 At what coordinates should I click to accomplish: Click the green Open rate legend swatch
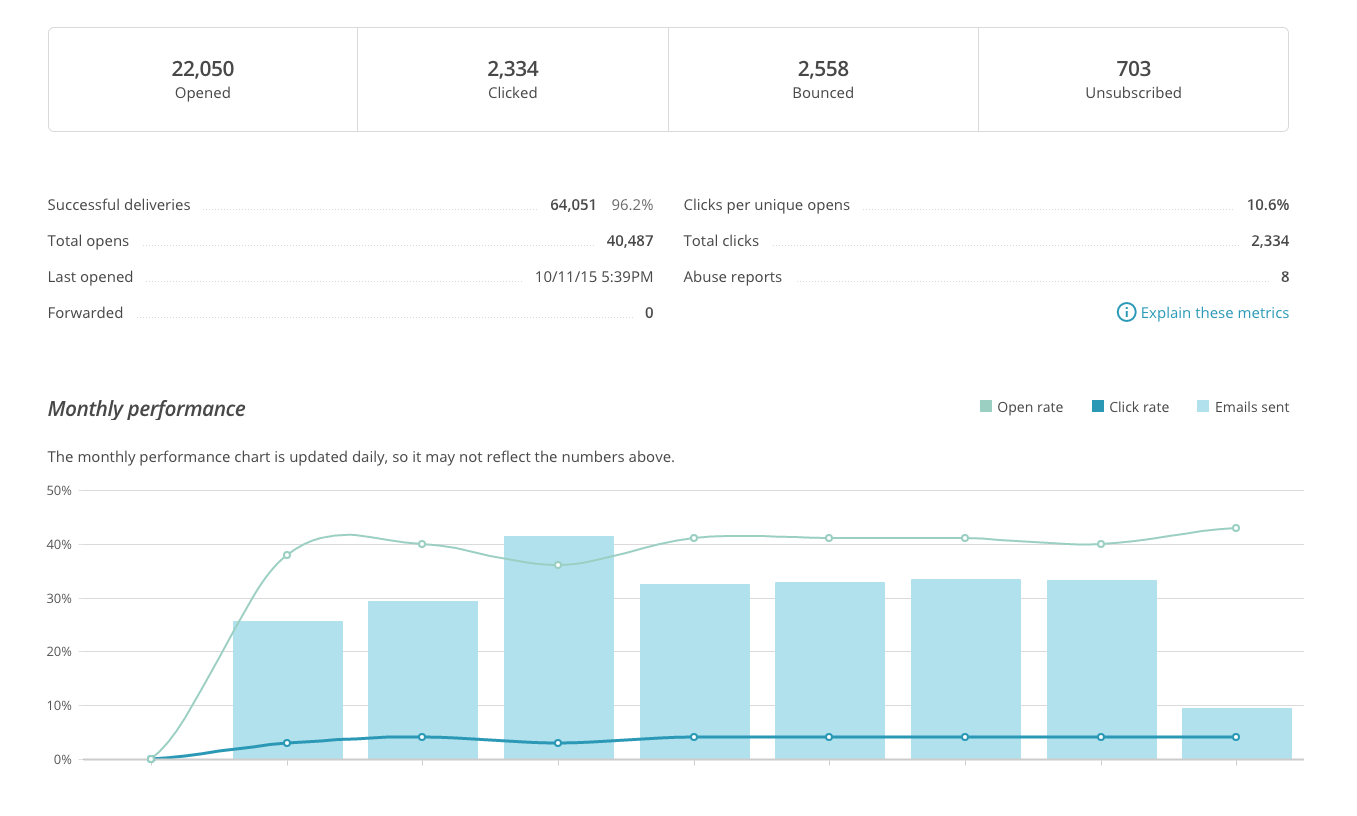[x=986, y=407]
